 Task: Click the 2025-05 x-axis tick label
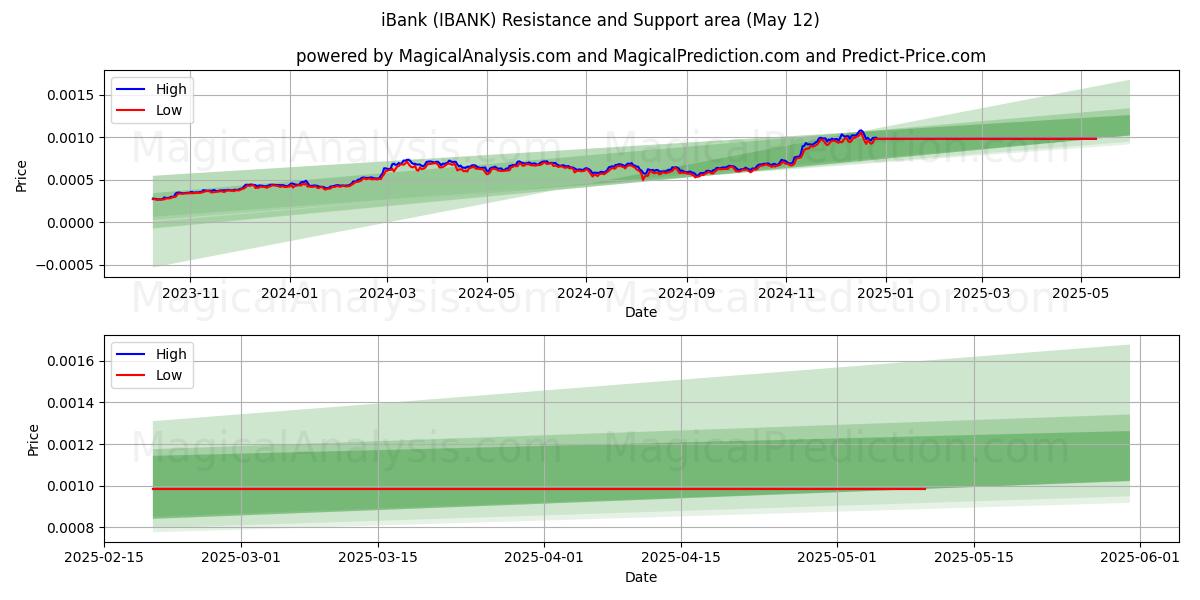pyautogui.click(x=1081, y=294)
